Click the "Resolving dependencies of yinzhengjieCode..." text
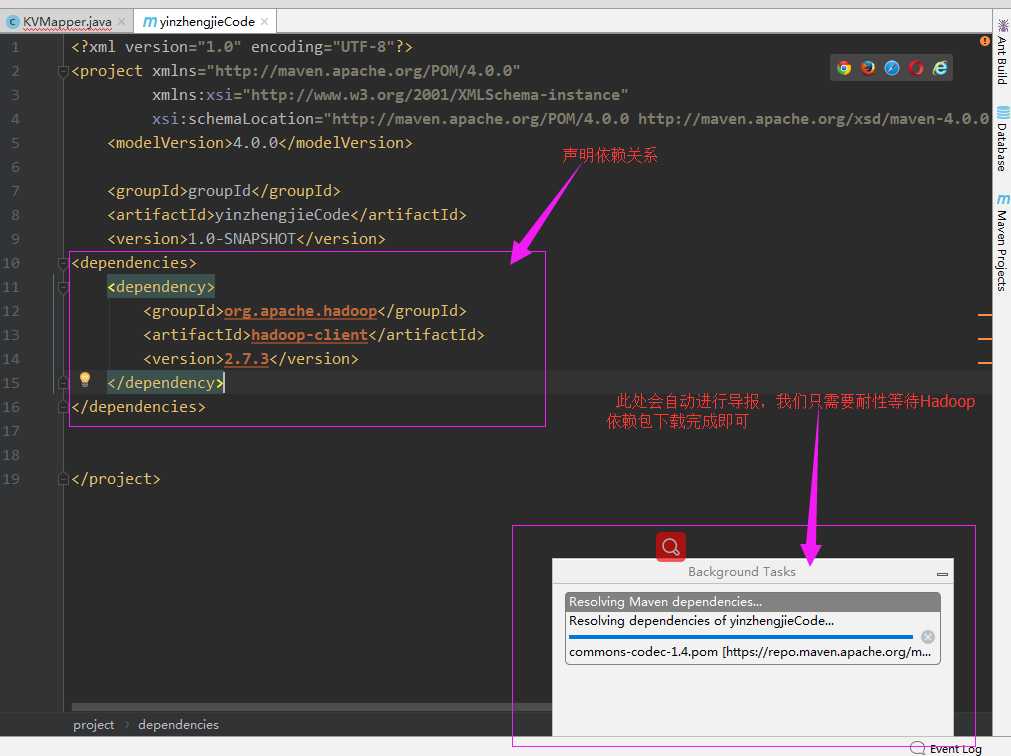 pyautogui.click(x=702, y=621)
